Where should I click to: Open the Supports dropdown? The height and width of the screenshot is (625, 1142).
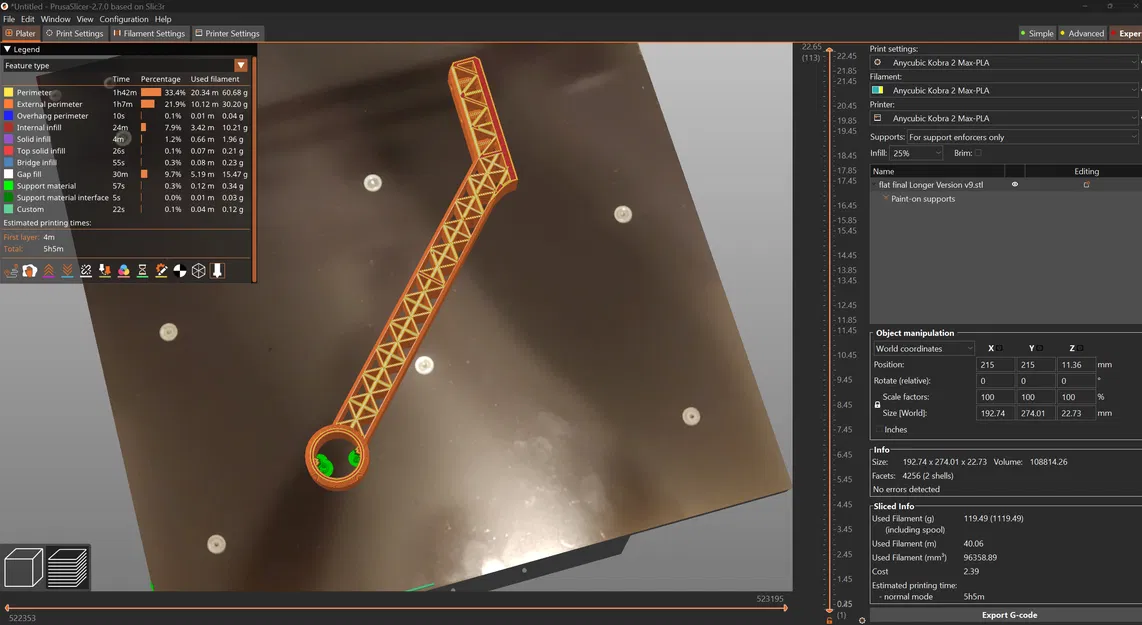1023,137
